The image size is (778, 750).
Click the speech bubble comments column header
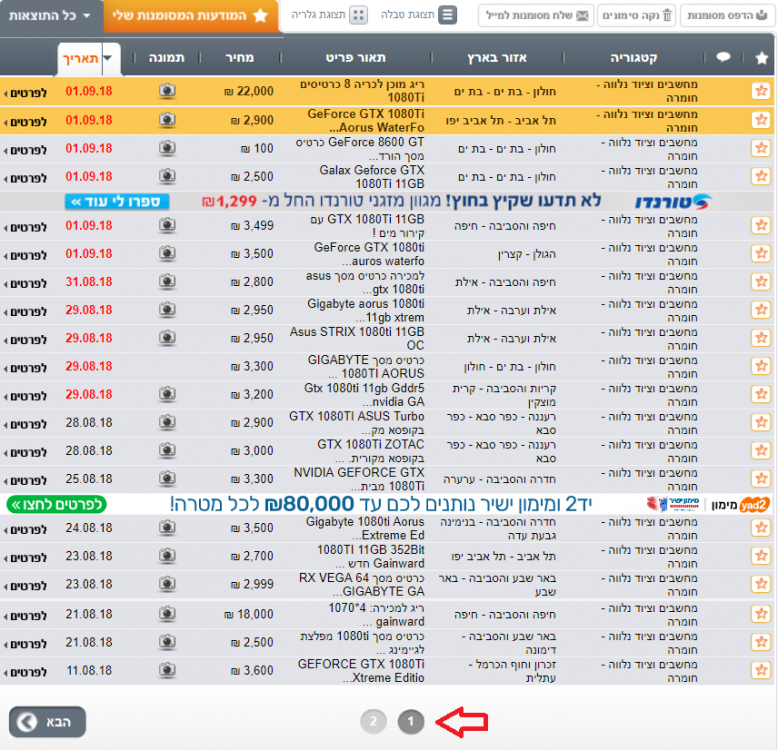click(x=723, y=58)
